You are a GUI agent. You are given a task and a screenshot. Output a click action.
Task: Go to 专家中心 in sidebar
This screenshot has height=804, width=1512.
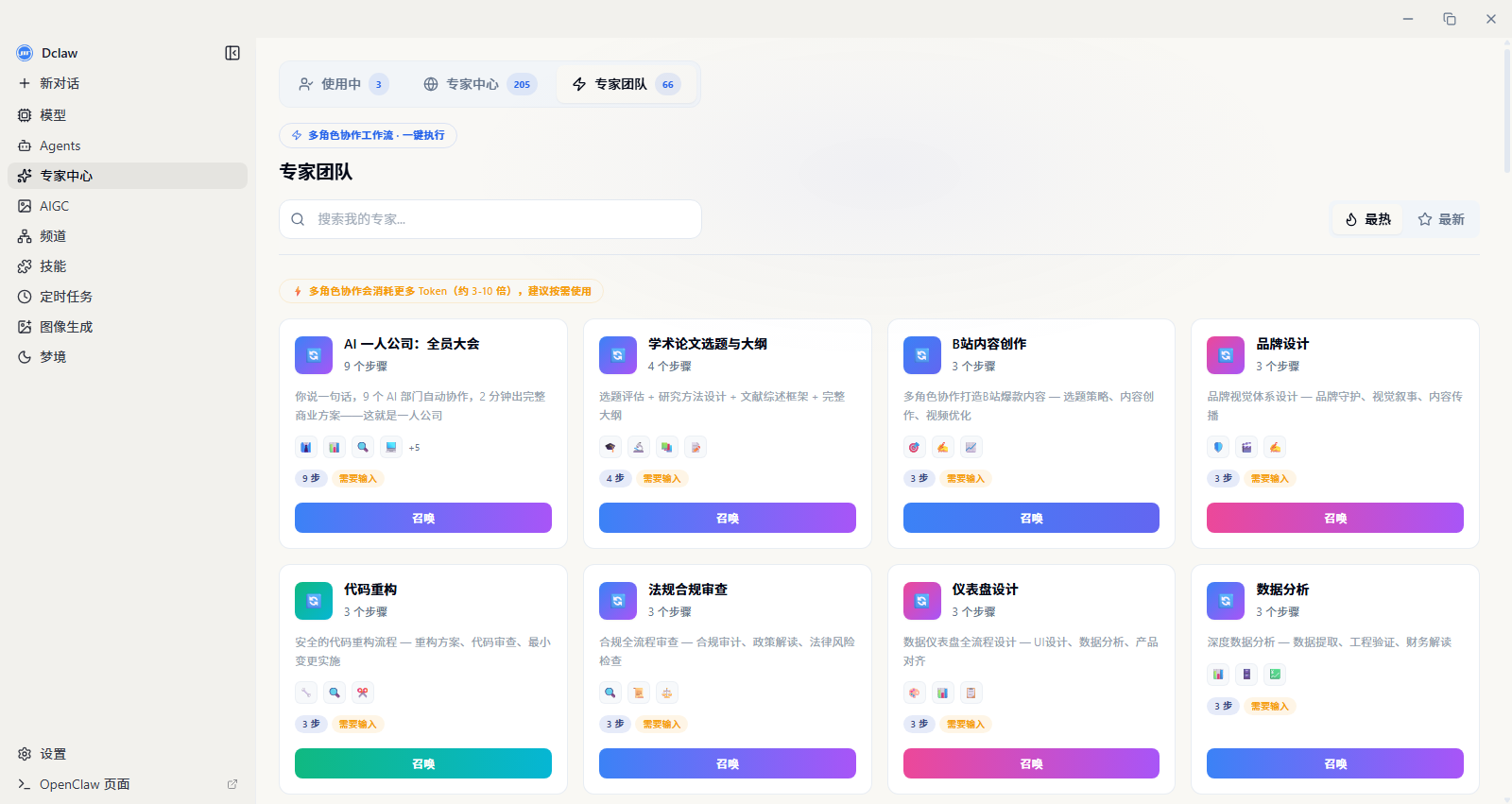(128, 176)
